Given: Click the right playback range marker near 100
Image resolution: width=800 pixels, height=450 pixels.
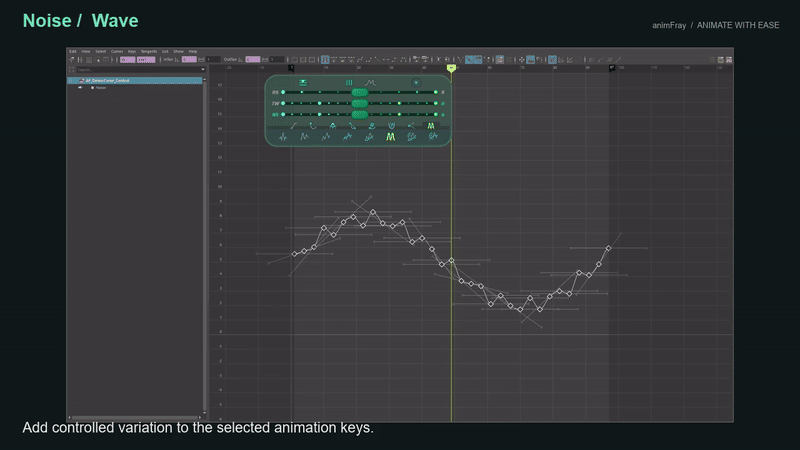Looking at the screenshot, I should click(612, 67).
